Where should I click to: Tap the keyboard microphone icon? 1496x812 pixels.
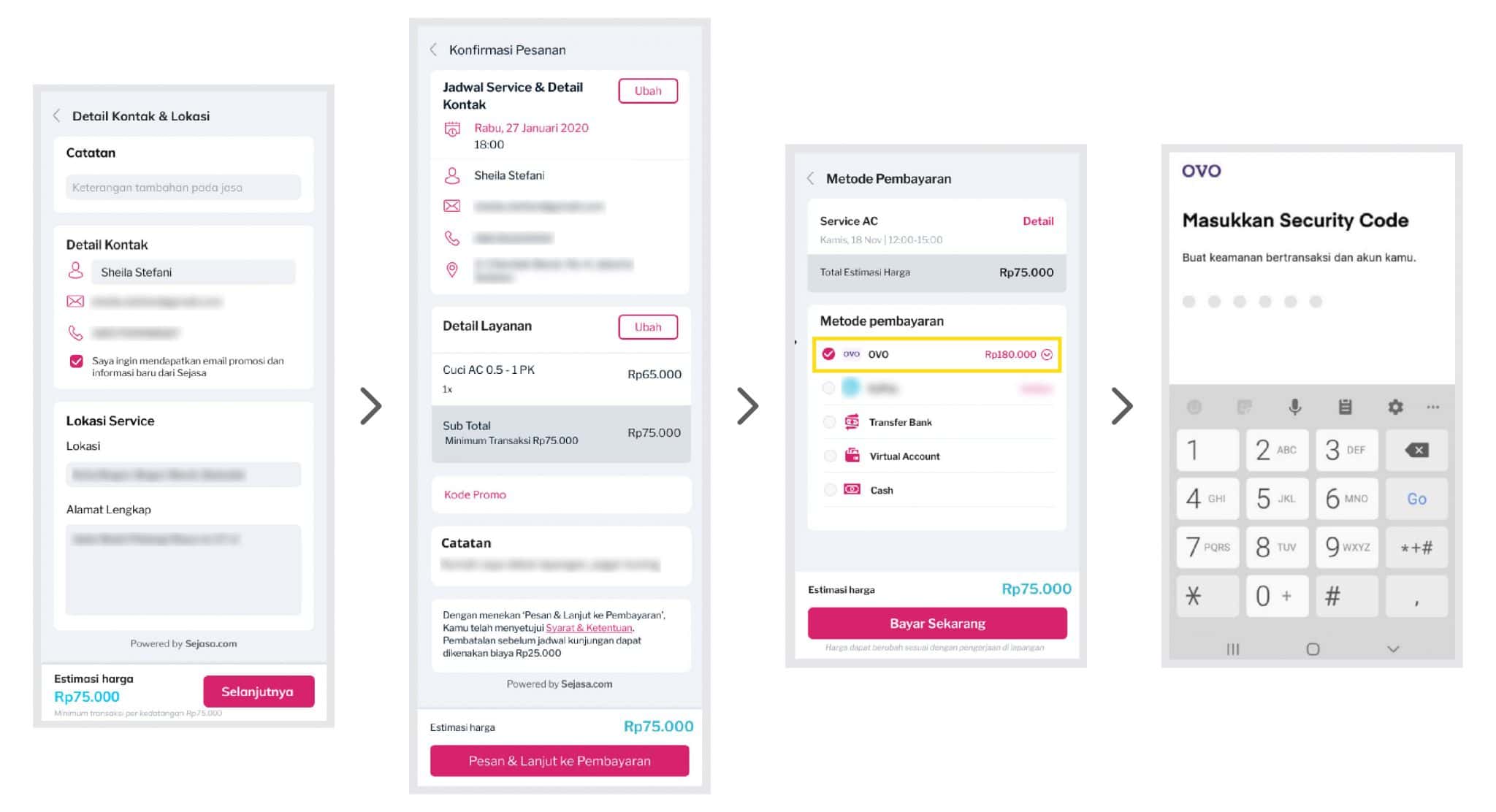pyautogui.click(x=1294, y=407)
